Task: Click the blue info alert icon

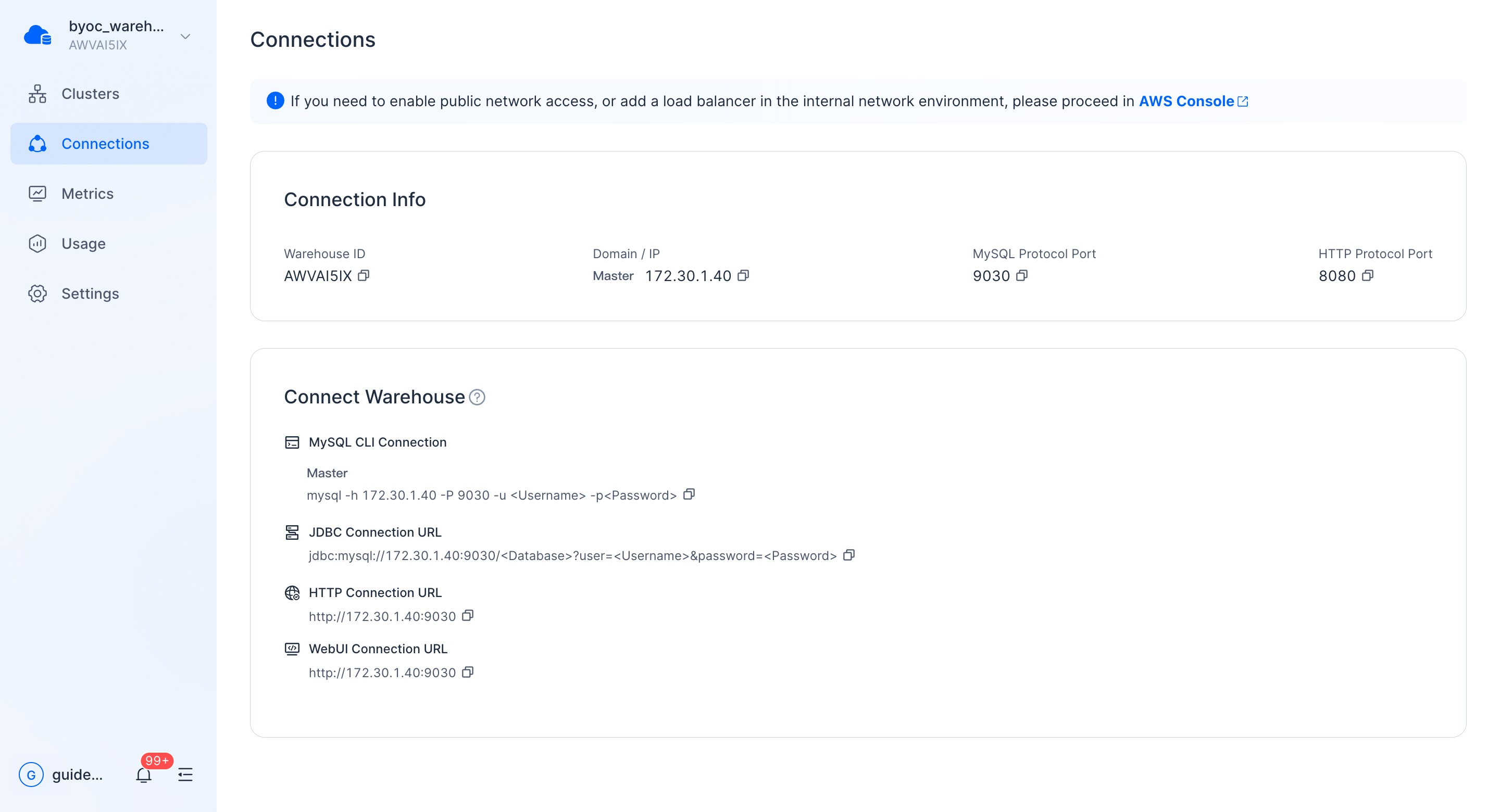Action: [276, 100]
